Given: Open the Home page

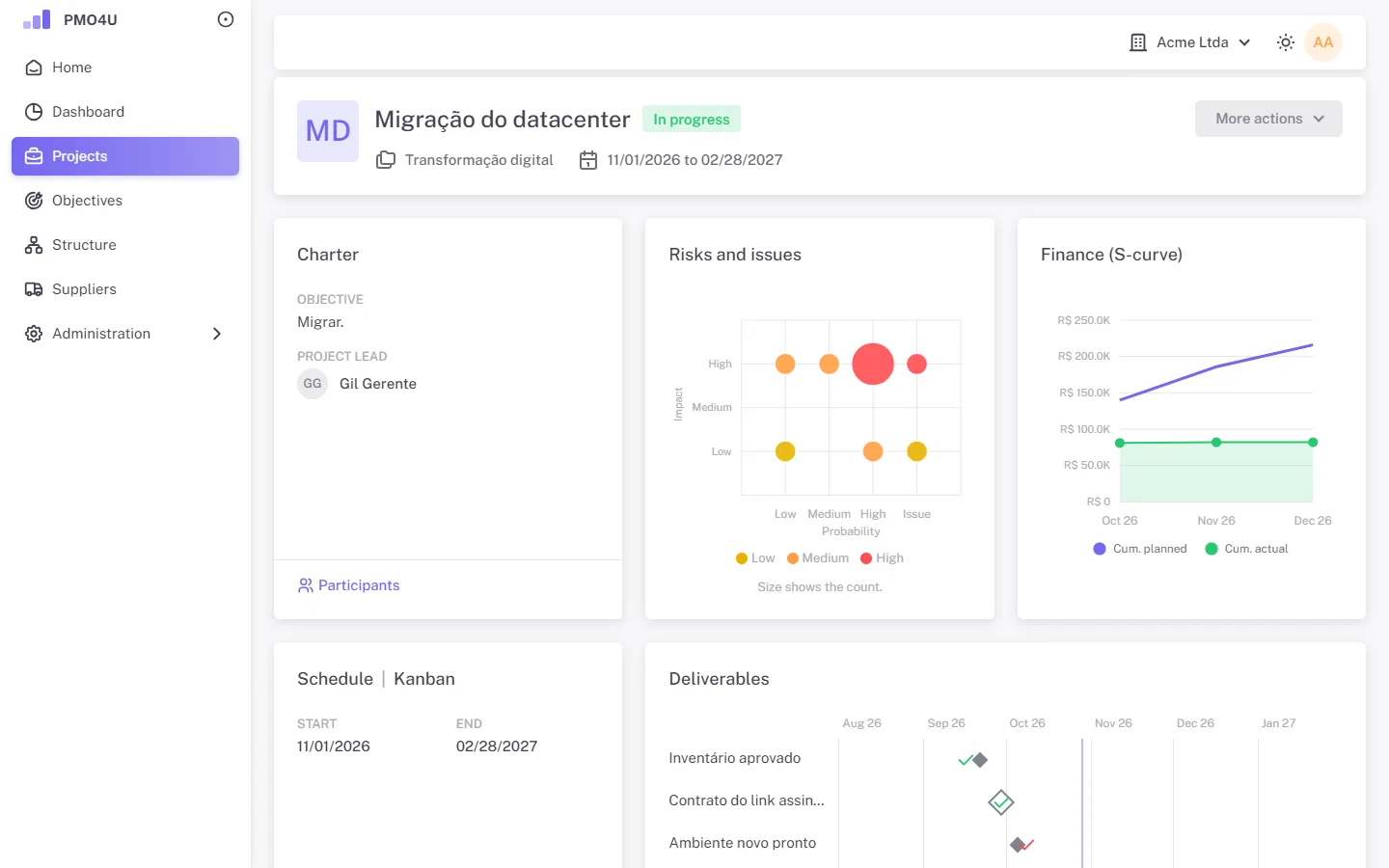Looking at the screenshot, I should pyautogui.click(x=125, y=68).
